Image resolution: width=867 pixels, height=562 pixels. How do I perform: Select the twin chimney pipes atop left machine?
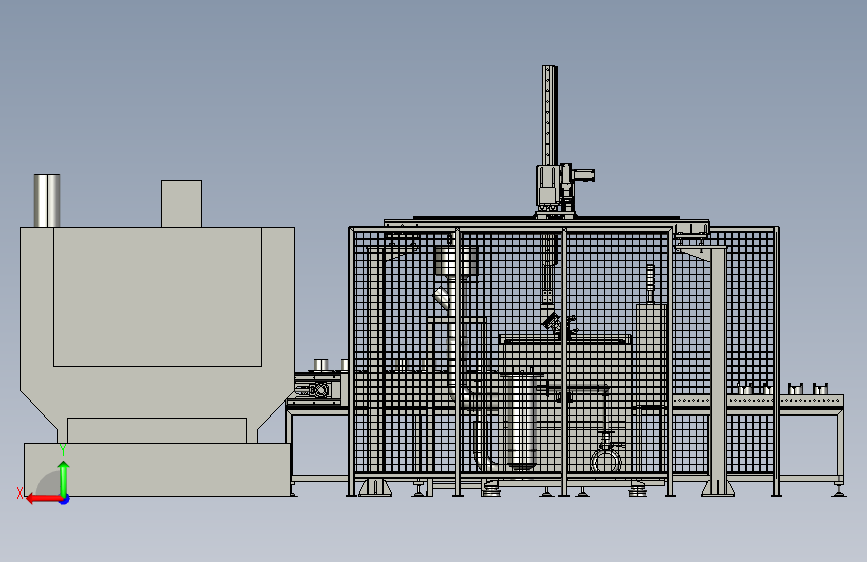pos(47,200)
